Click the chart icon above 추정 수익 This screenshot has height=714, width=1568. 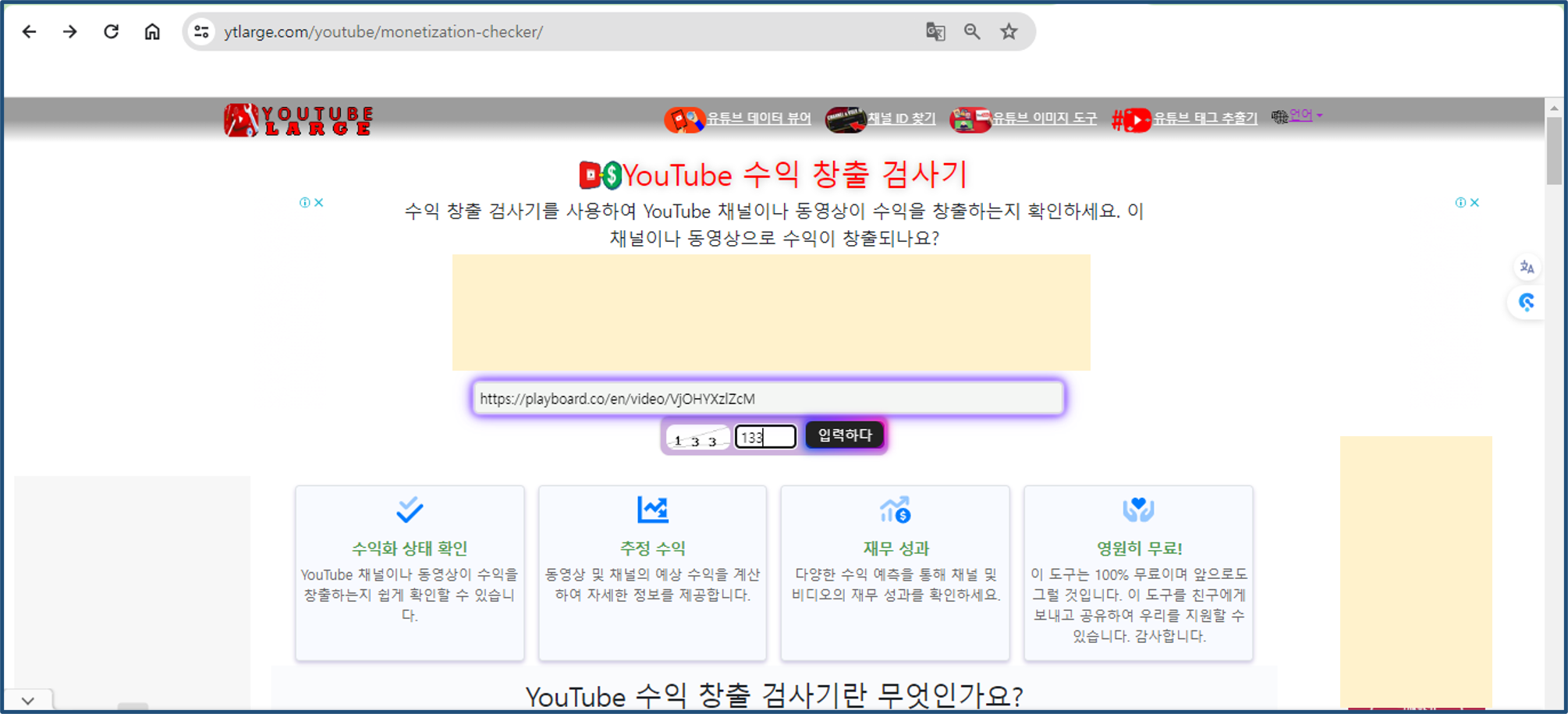(652, 510)
